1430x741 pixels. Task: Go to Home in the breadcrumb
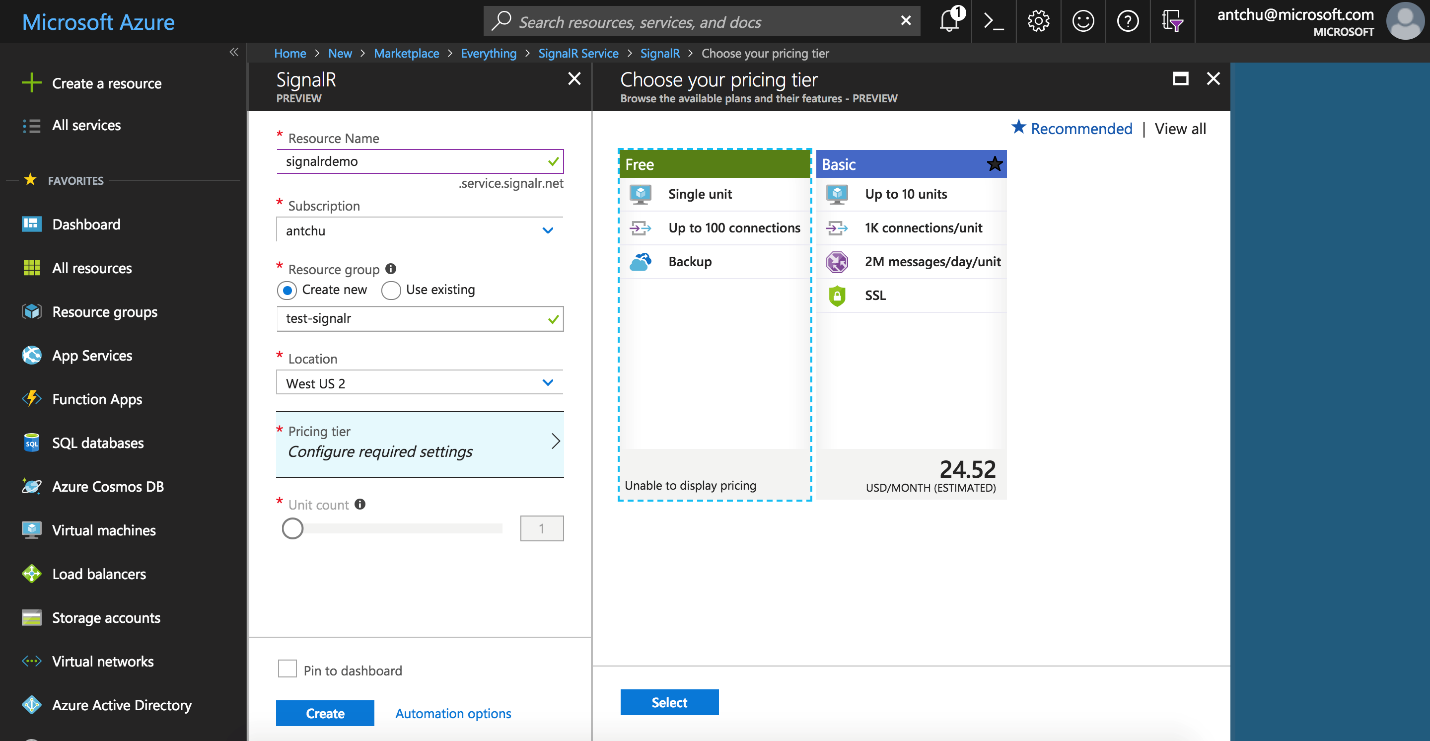[x=290, y=53]
